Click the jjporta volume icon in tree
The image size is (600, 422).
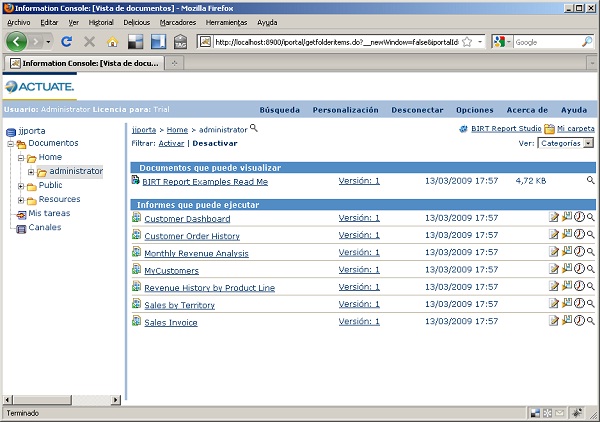[11, 132]
